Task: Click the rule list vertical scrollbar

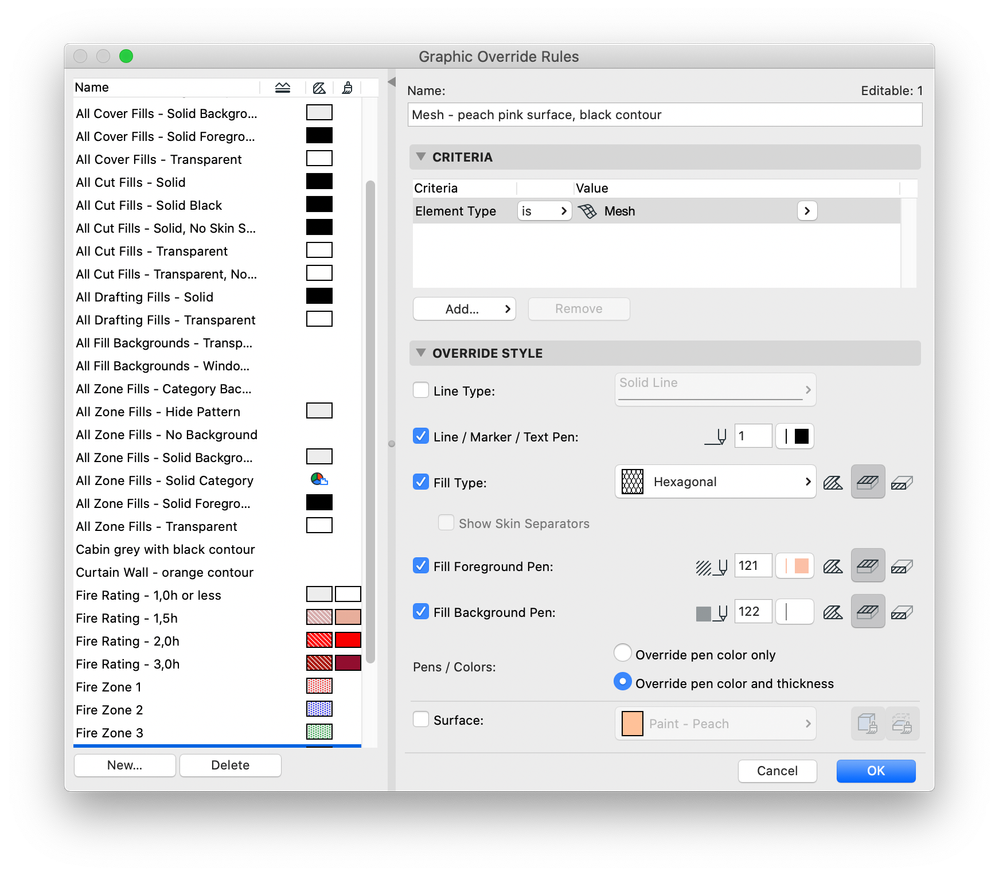Action: point(370,423)
